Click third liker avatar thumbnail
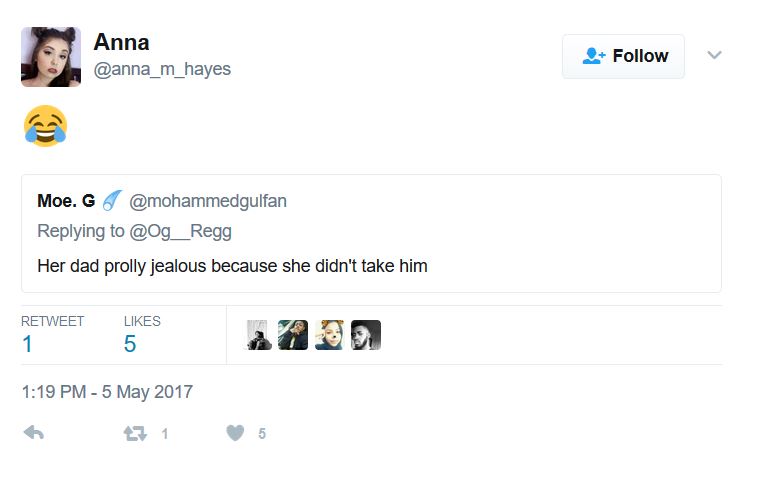 329,334
